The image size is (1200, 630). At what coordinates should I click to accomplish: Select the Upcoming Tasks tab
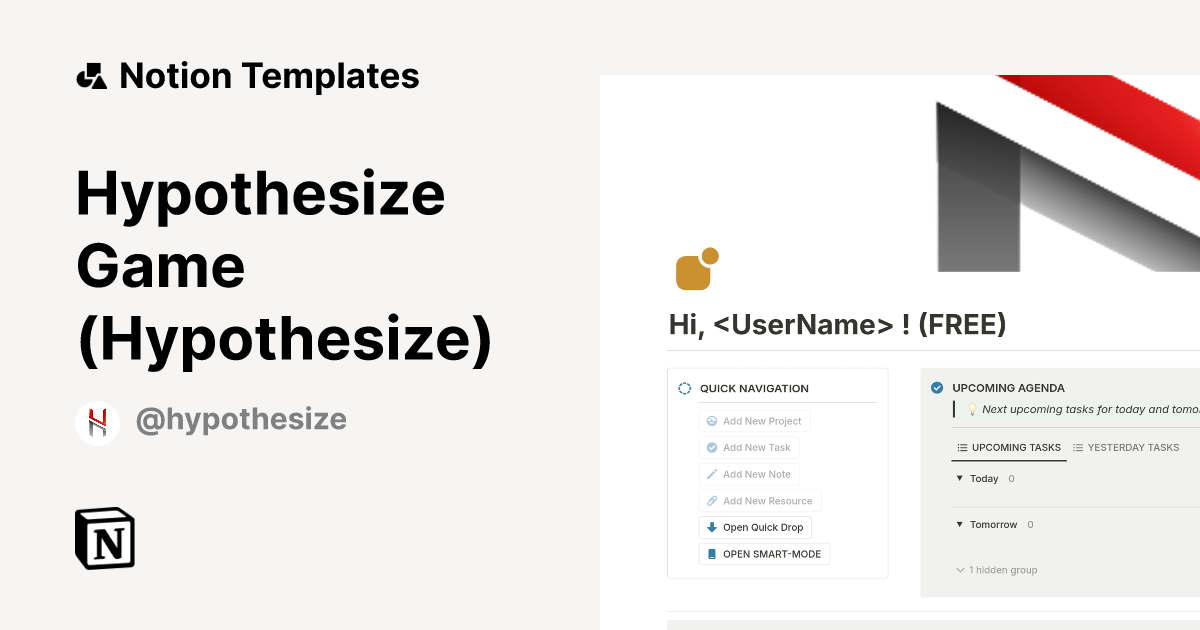[1008, 447]
